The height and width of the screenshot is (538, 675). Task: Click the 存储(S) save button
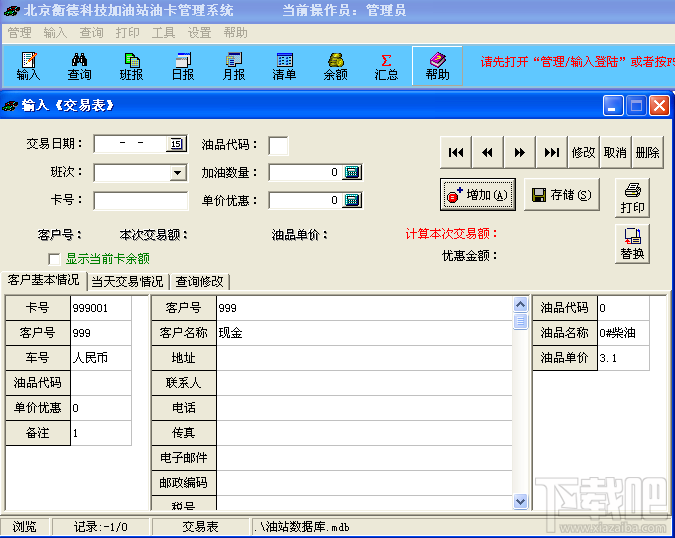coord(562,195)
